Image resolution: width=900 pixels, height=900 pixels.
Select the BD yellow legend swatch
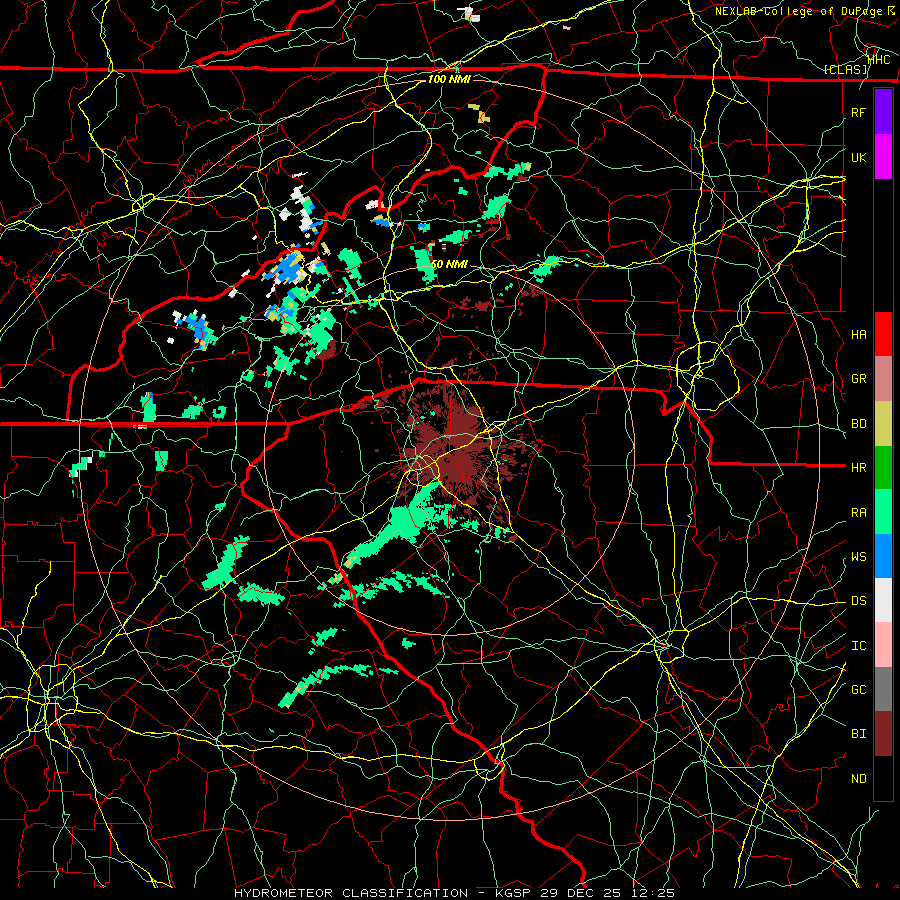click(883, 424)
